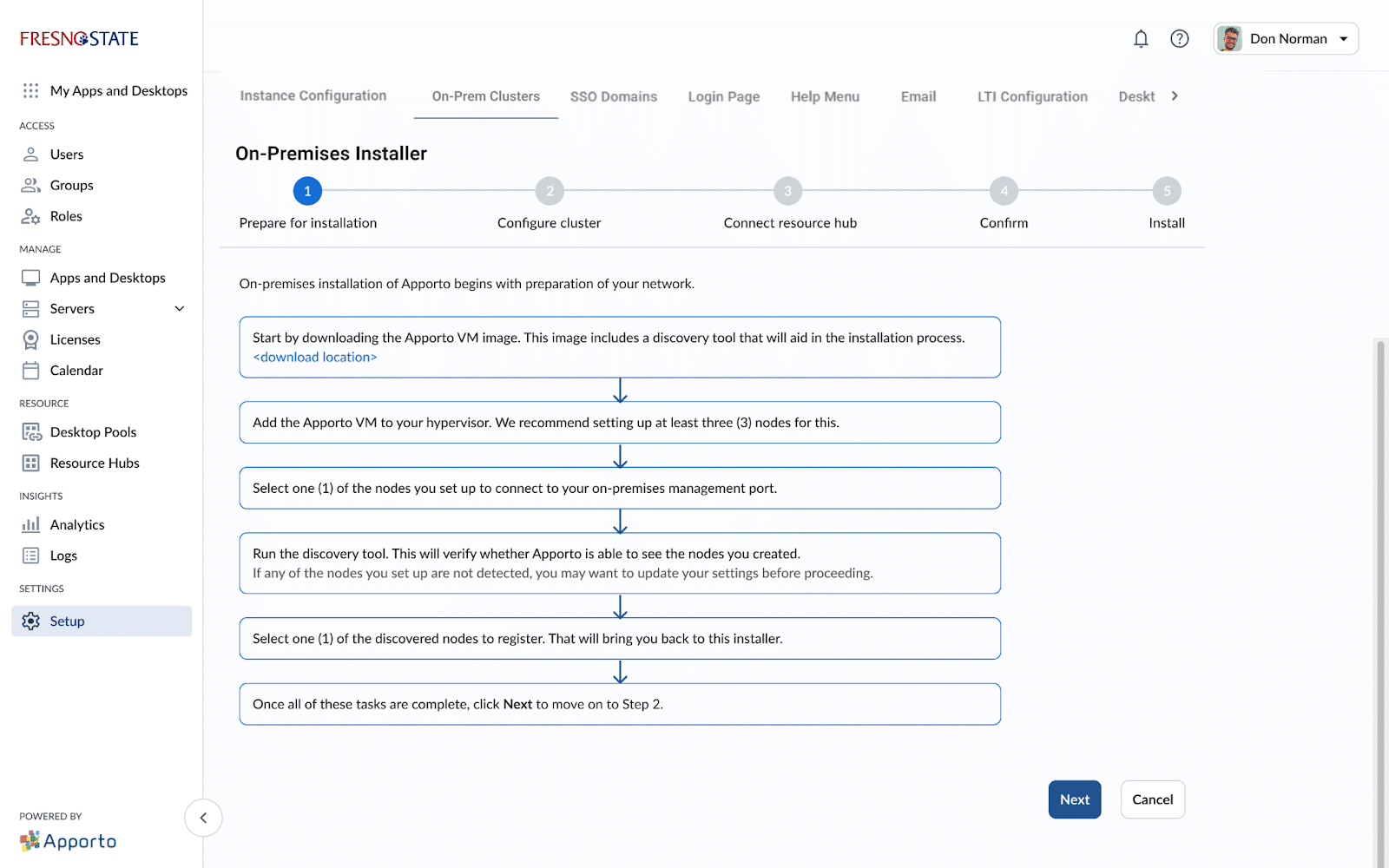Jump to step 2 Configure cluster

tap(550, 191)
